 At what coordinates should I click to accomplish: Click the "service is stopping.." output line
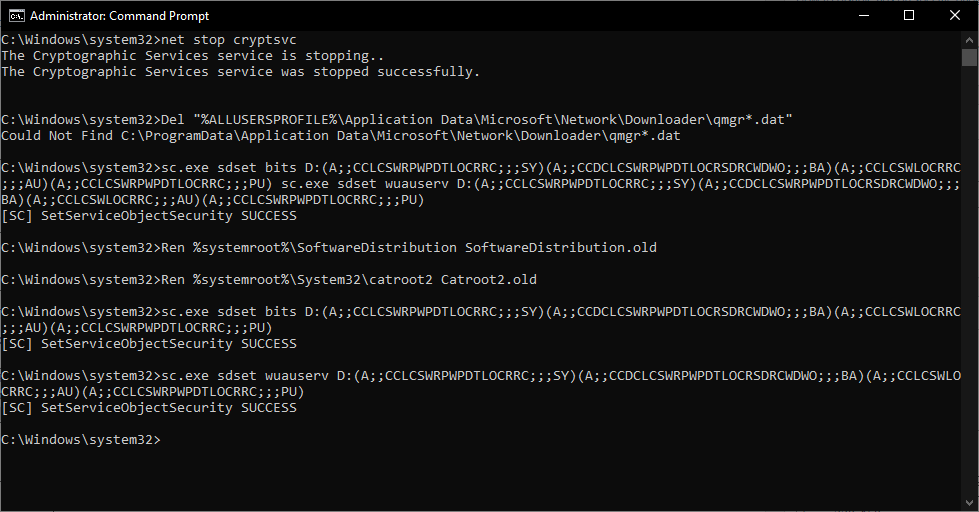click(x=192, y=55)
